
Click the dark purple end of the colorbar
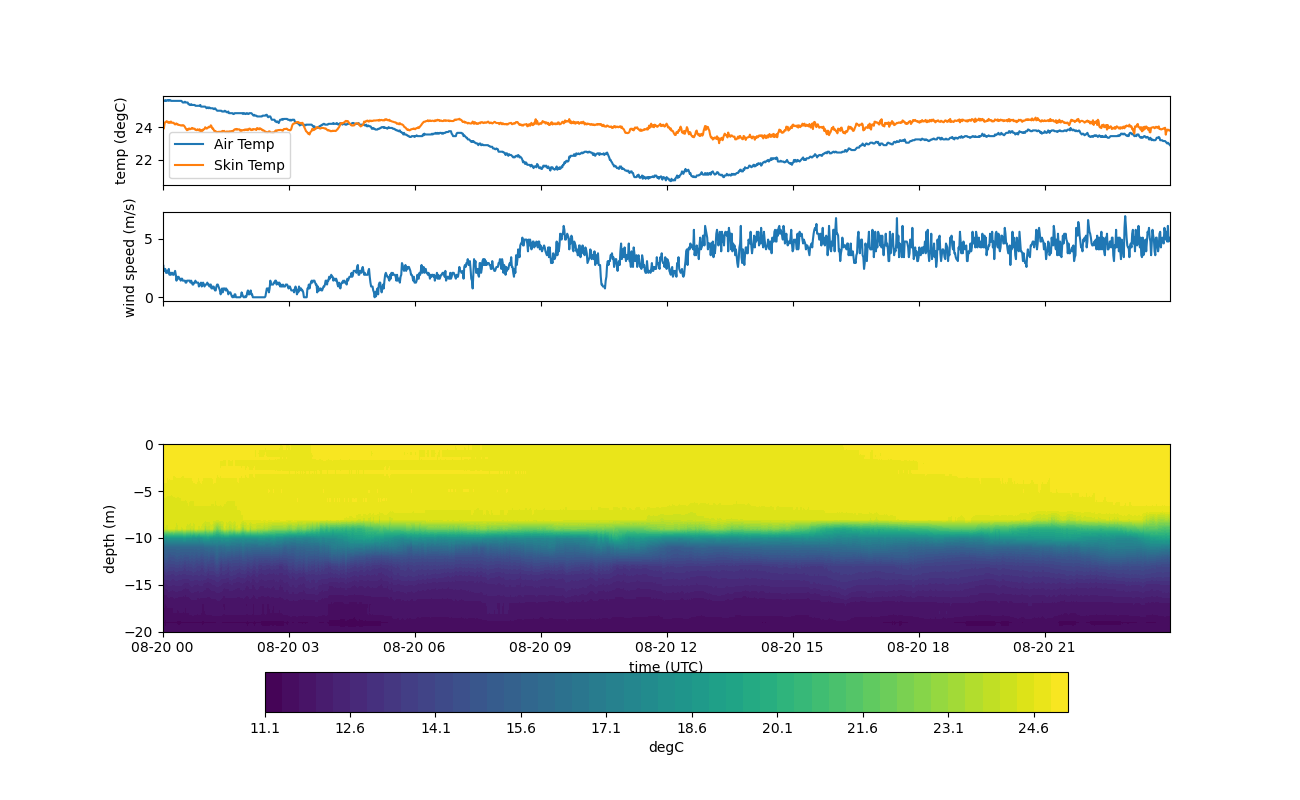[x=274, y=692]
